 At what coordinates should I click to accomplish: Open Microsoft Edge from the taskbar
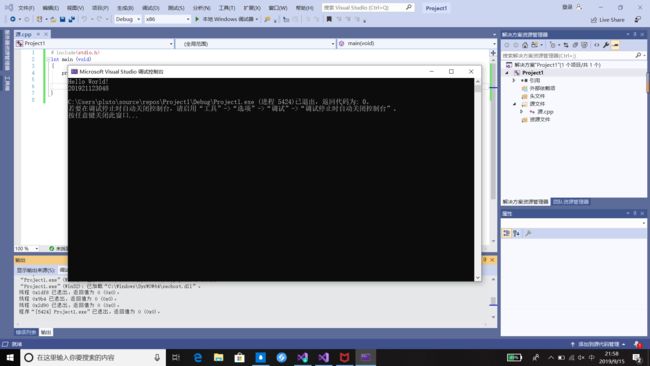point(198,357)
